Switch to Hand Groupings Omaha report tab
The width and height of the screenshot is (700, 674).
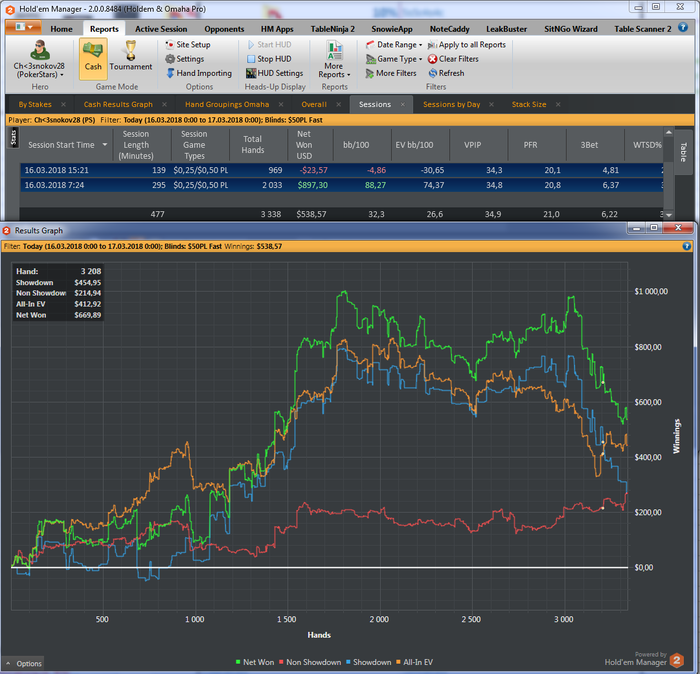[227, 104]
